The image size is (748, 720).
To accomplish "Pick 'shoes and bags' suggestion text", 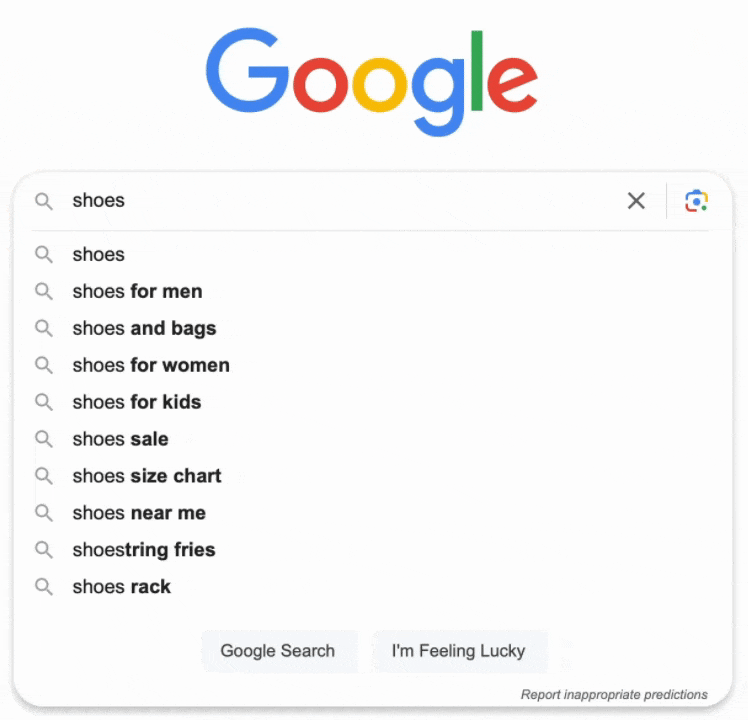I will [x=144, y=328].
